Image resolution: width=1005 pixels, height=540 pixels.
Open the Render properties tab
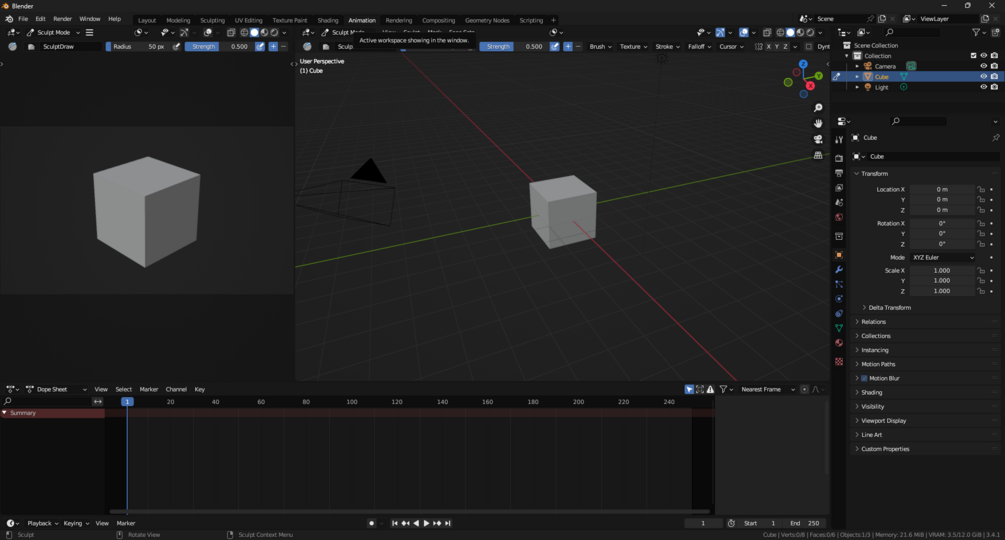[x=839, y=158]
